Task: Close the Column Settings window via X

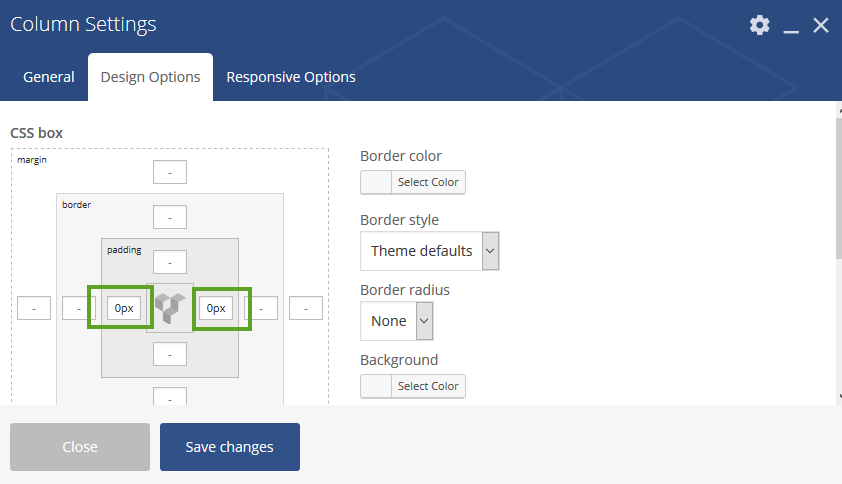Action: pyautogui.click(x=821, y=25)
